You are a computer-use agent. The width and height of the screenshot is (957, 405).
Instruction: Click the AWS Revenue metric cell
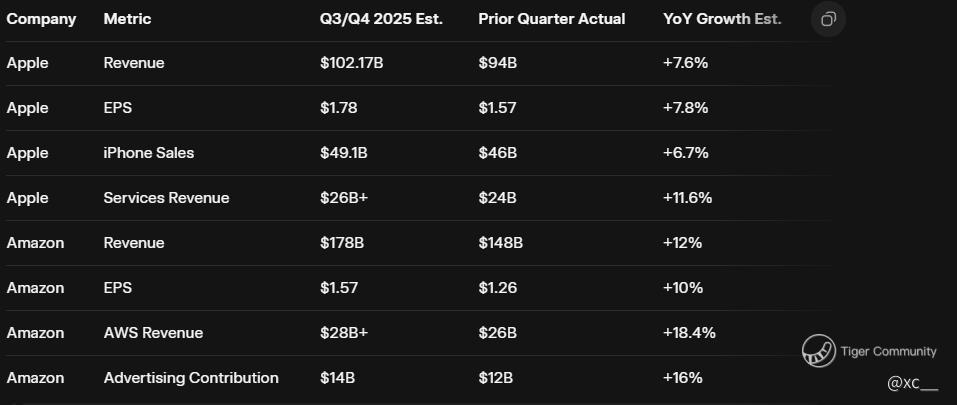153,333
